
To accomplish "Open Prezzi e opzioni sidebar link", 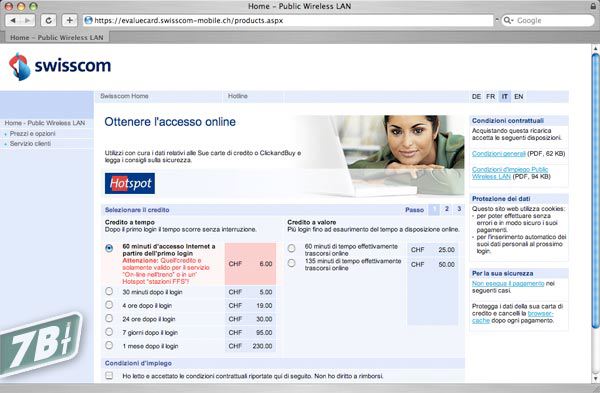I will (33, 134).
